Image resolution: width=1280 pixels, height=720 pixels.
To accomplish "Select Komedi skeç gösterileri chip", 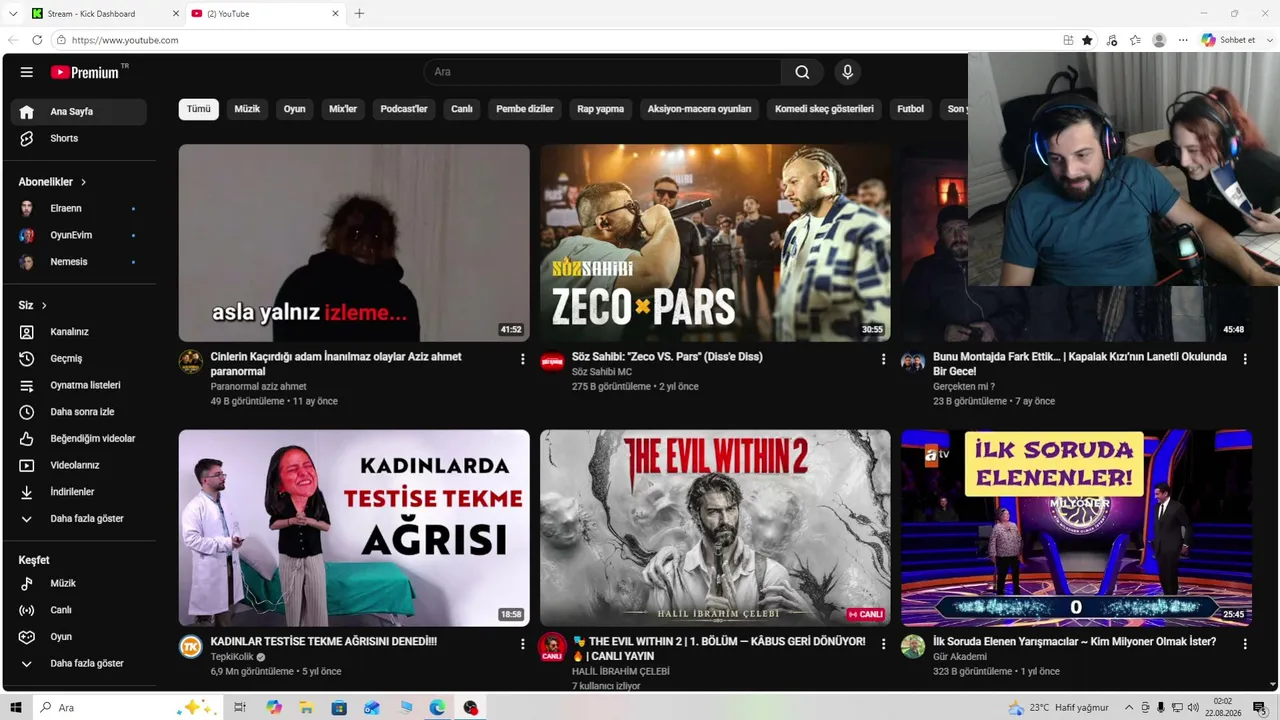I will click(824, 109).
